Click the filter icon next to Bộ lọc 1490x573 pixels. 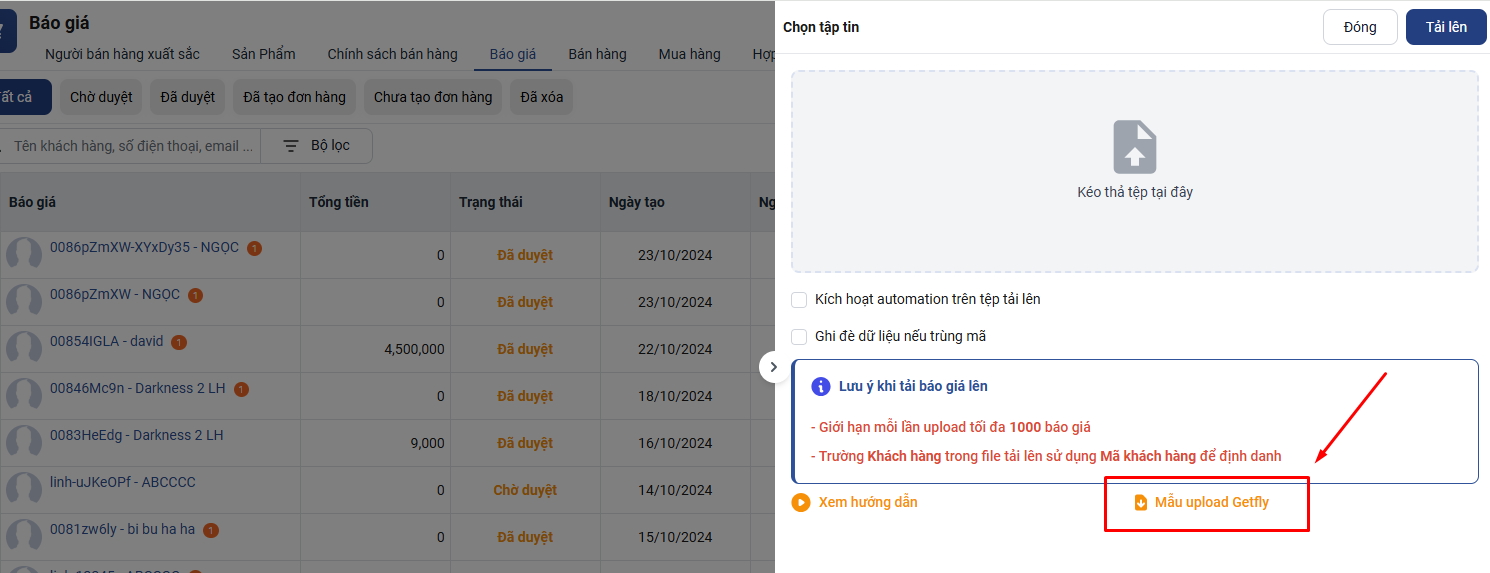pyautogui.click(x=291, y=146)
